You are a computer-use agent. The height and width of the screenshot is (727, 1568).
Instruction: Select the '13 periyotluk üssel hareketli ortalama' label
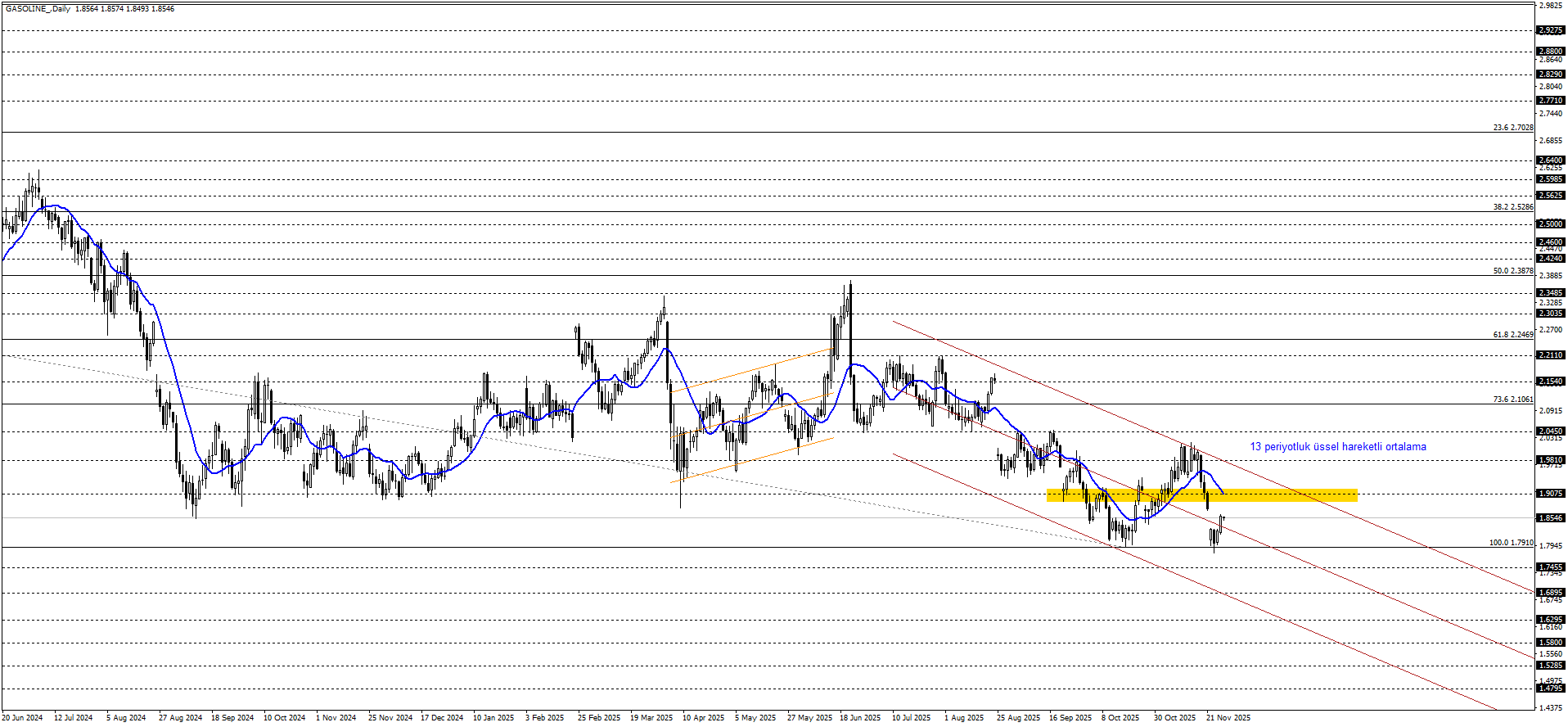pos(1337,447)
